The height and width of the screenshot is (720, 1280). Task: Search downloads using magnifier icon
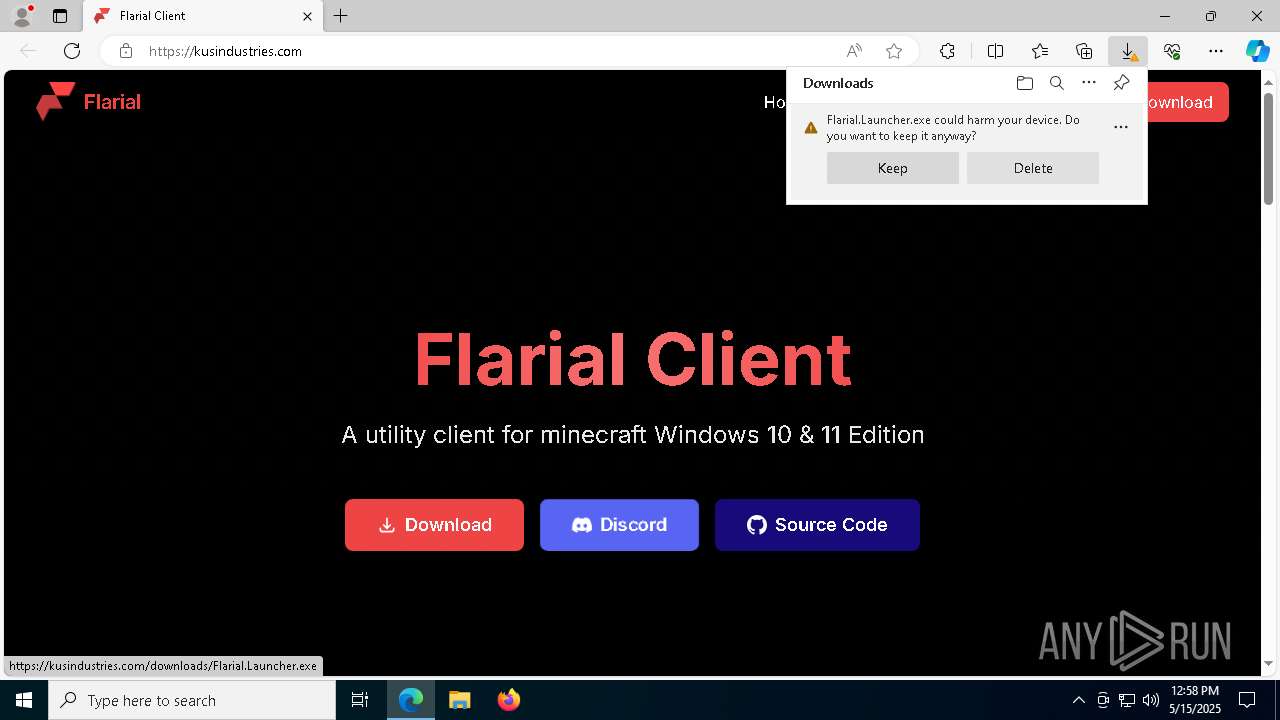(1056, 83)
